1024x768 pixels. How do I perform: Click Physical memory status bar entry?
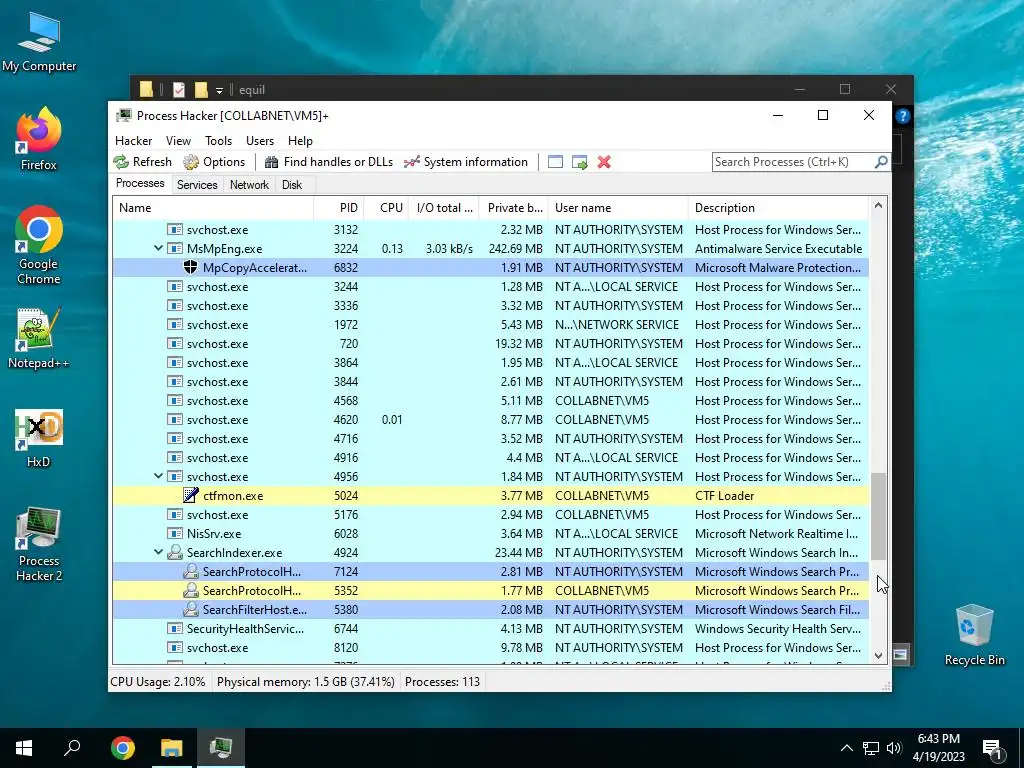click(306, 681)
